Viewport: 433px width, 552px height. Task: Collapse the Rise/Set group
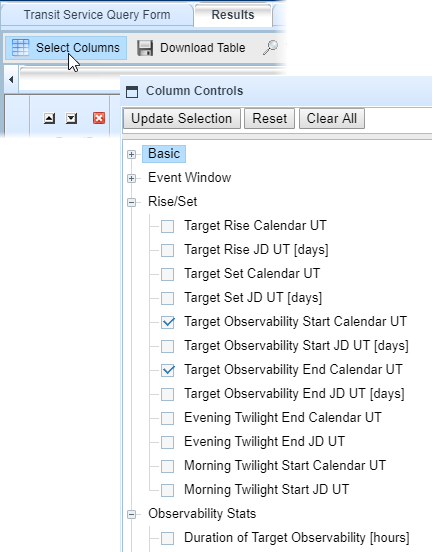[131, 202]
